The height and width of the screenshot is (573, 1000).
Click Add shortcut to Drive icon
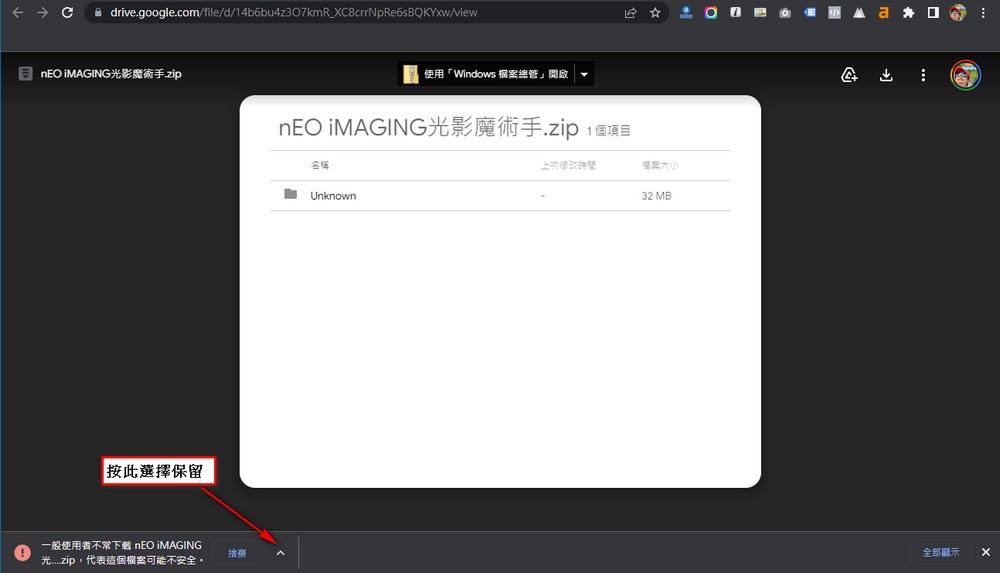coord(849,75)
